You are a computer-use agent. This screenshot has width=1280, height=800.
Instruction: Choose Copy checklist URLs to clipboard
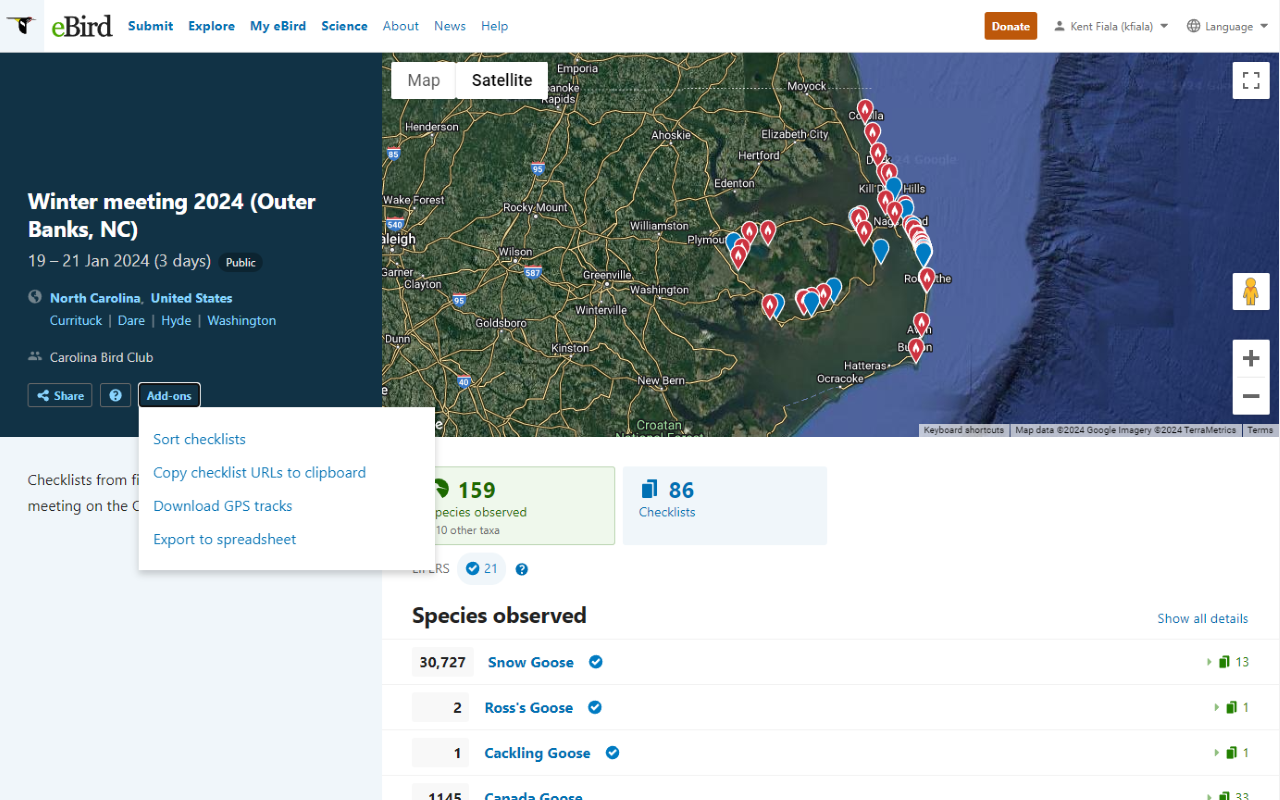259,472
